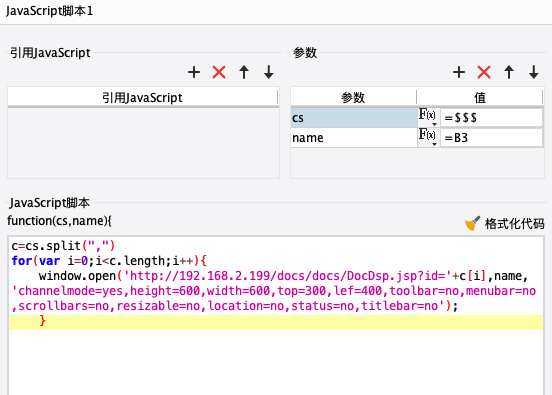
Task: Select the cs parameter name cell
Action: tap(354, 118)
